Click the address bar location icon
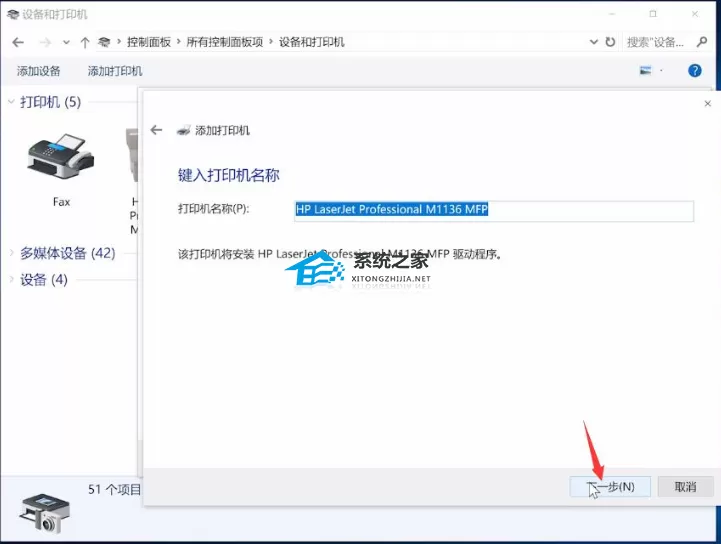This screenshot has width=721, height=544. pos(104,42)
